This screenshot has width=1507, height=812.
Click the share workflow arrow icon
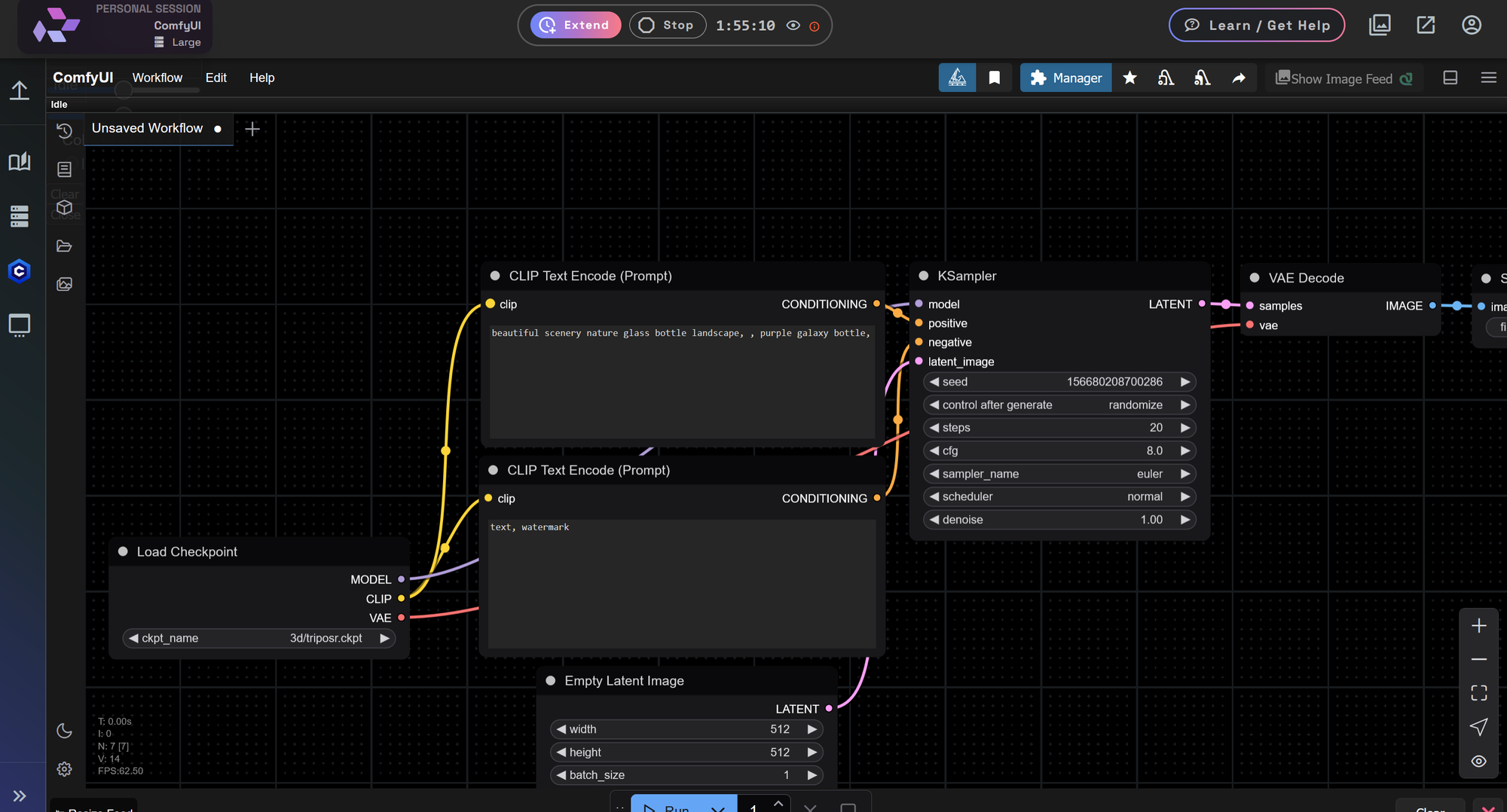[x=1239, y=78]
